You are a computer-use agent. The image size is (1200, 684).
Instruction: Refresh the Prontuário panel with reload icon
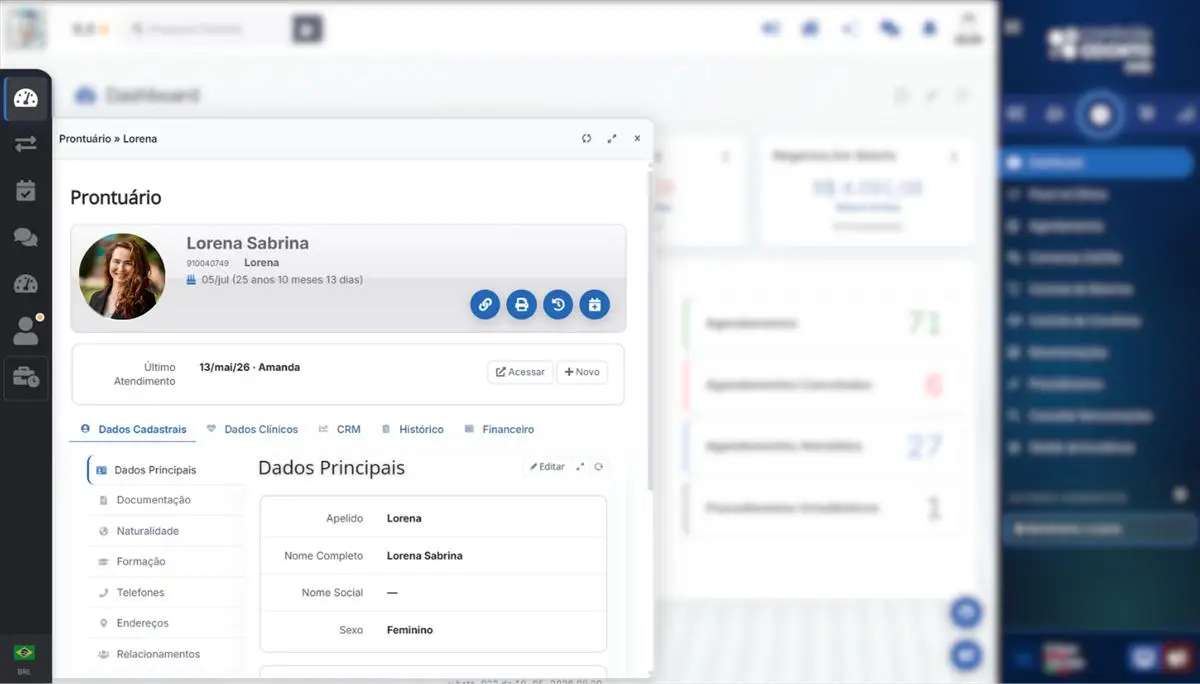point(586,139)
